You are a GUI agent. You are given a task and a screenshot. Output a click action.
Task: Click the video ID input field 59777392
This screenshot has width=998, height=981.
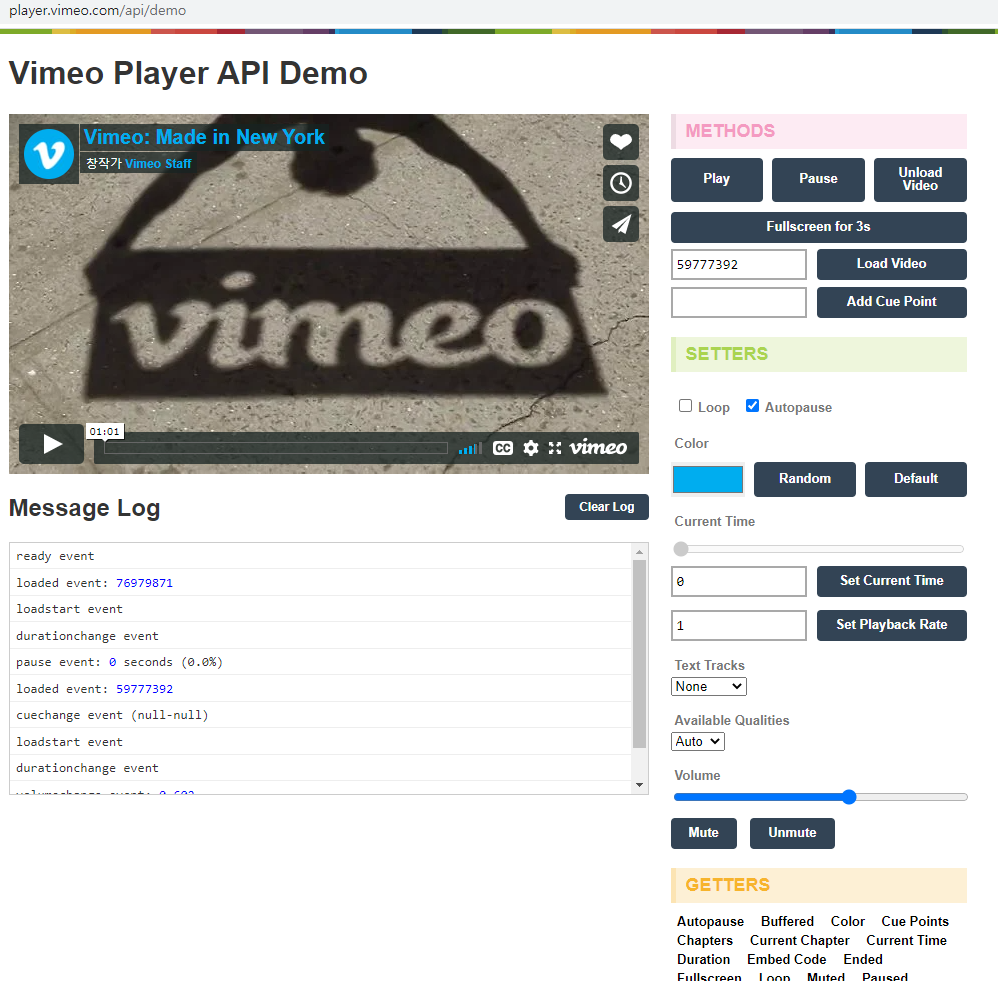pyautogui.click(x=739, y=264)
